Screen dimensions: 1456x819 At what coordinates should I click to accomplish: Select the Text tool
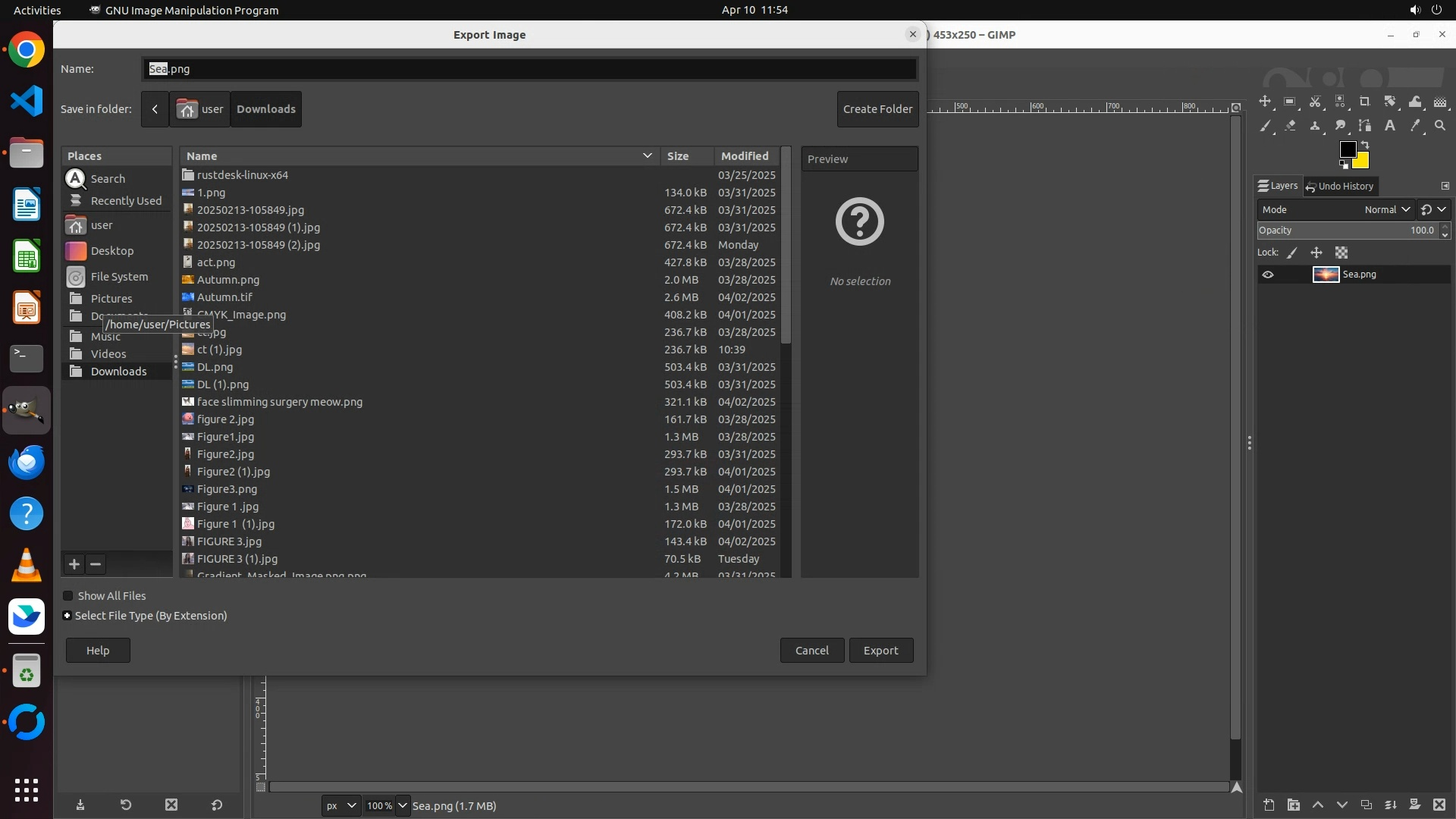click(1390, 126)
